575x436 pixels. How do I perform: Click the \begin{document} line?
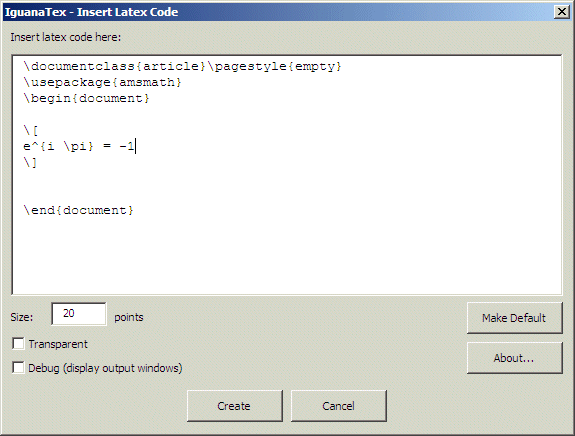pos(86,98)
